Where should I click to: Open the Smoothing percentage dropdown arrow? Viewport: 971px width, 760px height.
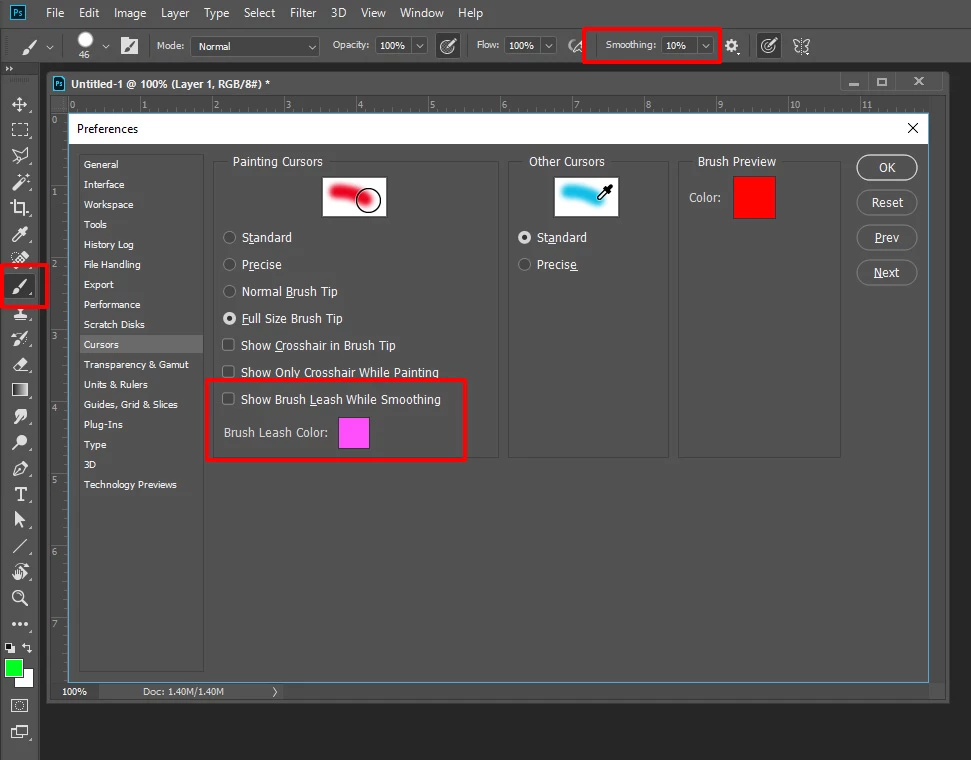point(705,45)
